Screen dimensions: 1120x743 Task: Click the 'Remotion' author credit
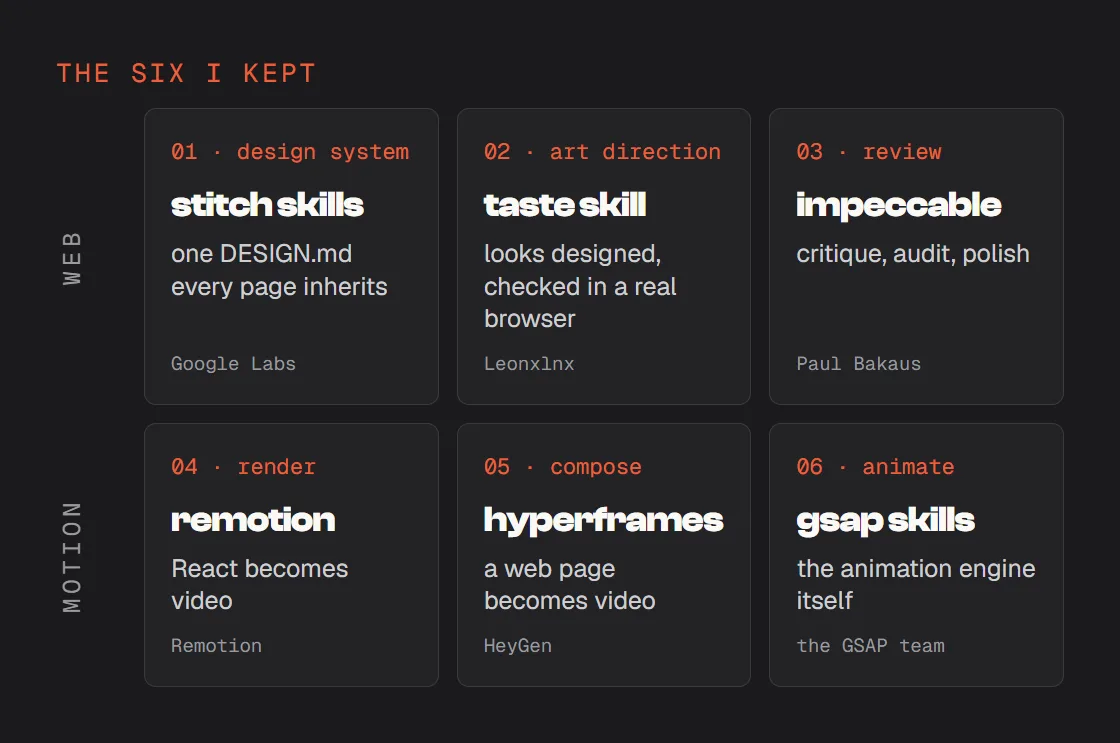point(216,646)
